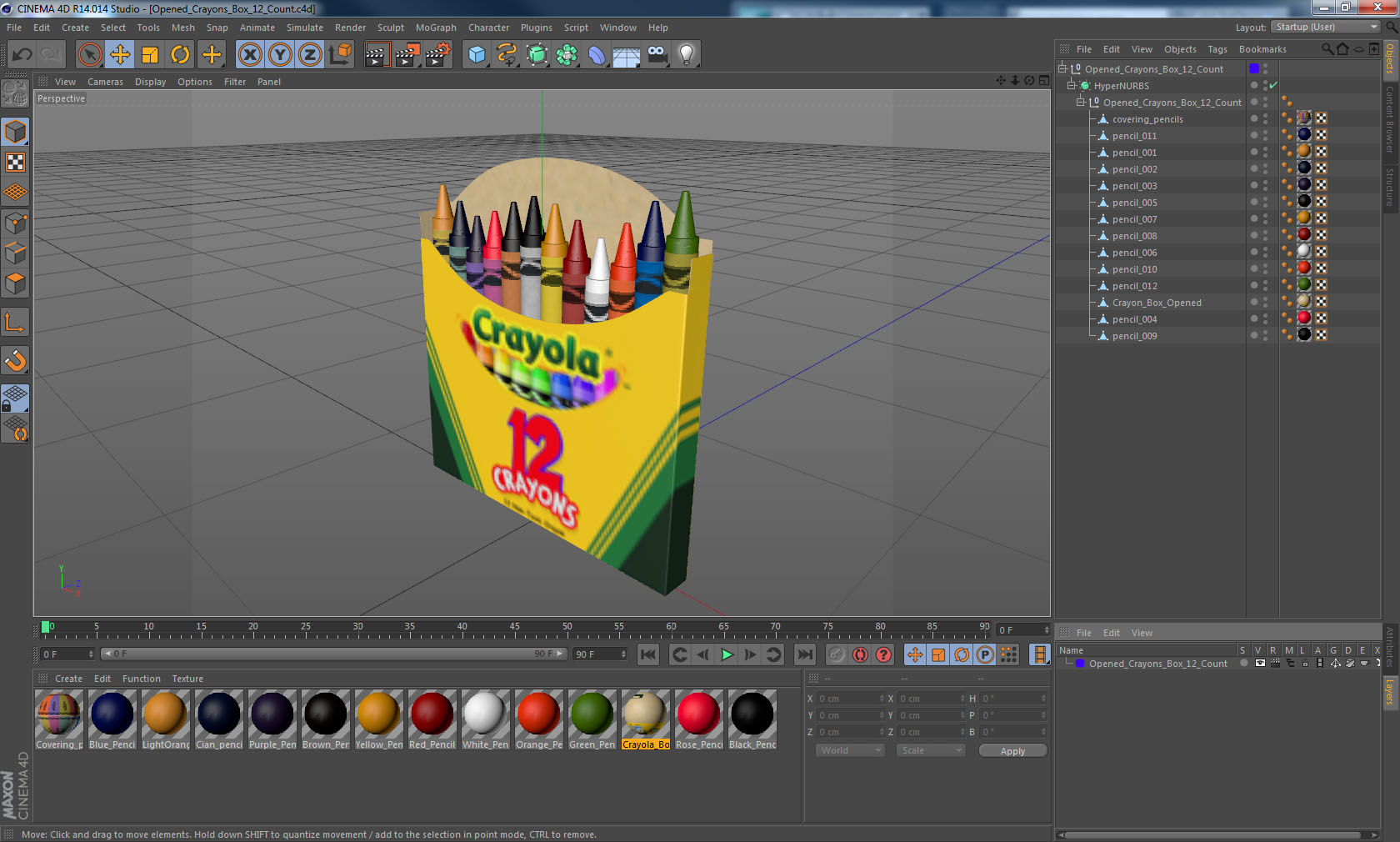Click the current frame 0 F field
The width and height of the screenshot is (1400, 842).
point(1023,630)
